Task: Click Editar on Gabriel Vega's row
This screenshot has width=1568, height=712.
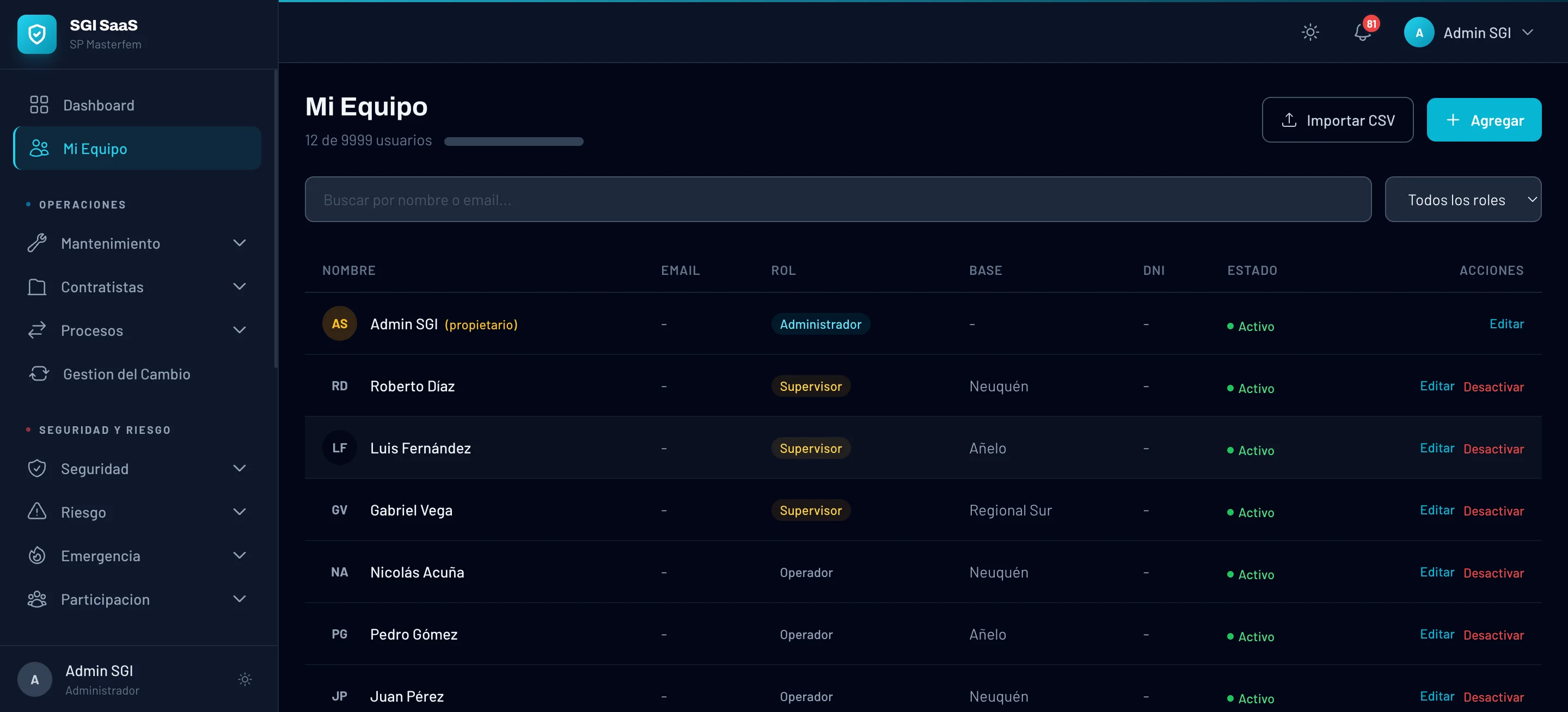Action: (1437, 510)
